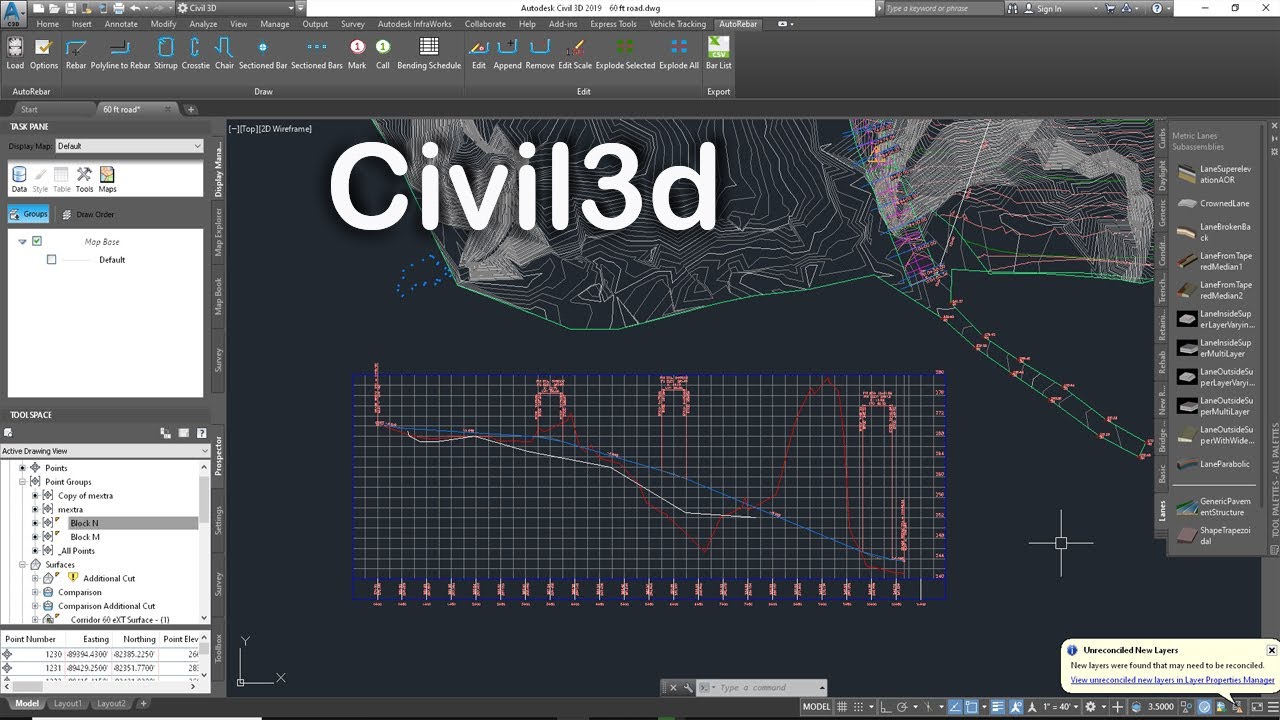
Task: Expand the Points tree node
Action: coord(22,468)
